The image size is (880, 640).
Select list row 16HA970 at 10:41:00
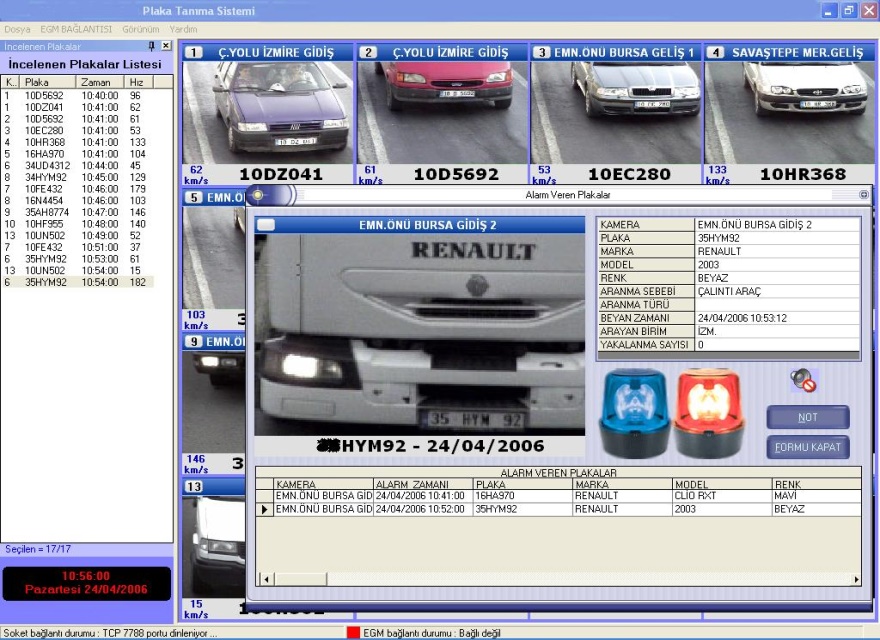[x=77, y=154]
